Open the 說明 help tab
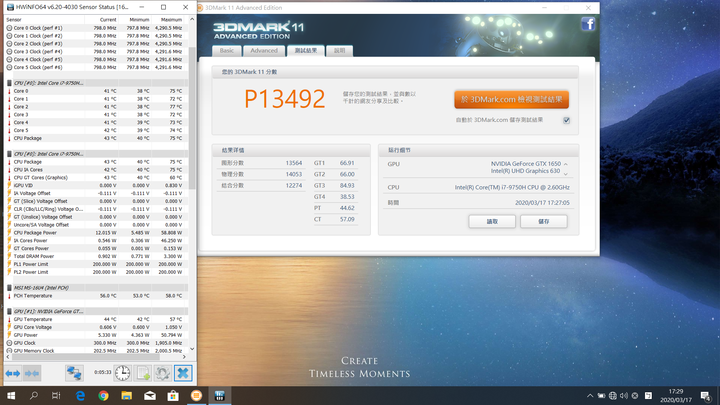 click(339, 51)
